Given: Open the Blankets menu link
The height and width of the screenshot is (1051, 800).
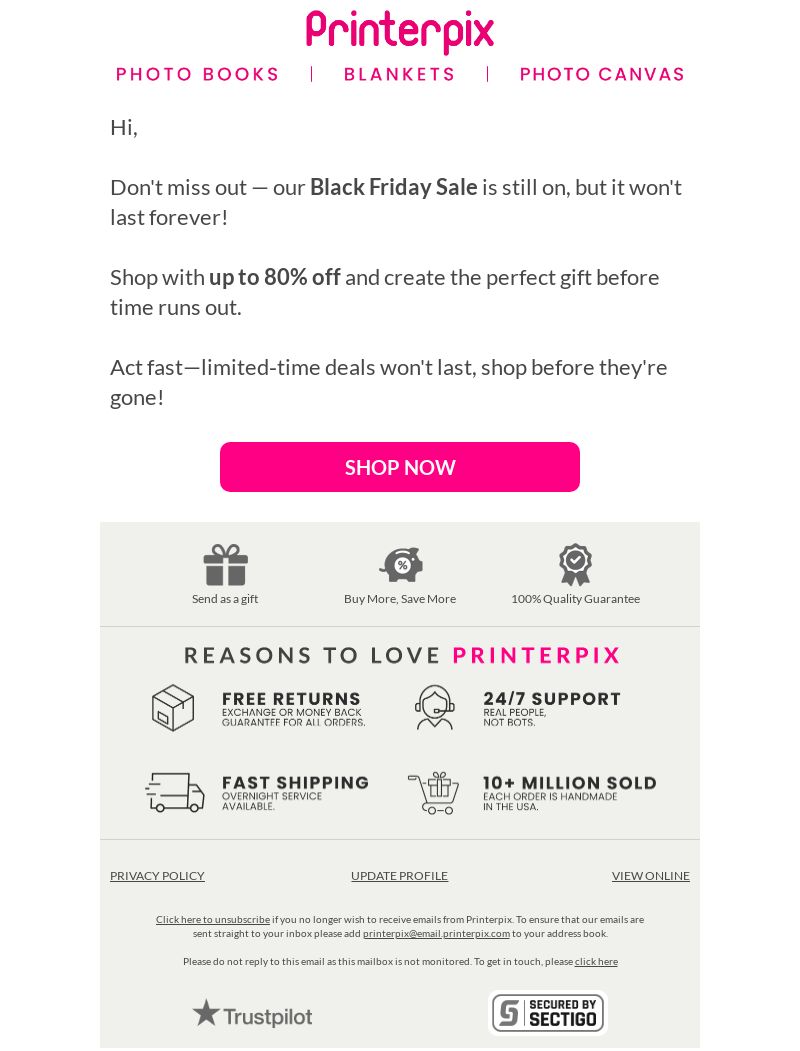Looking at the screenshot, I should pos(399,74).
